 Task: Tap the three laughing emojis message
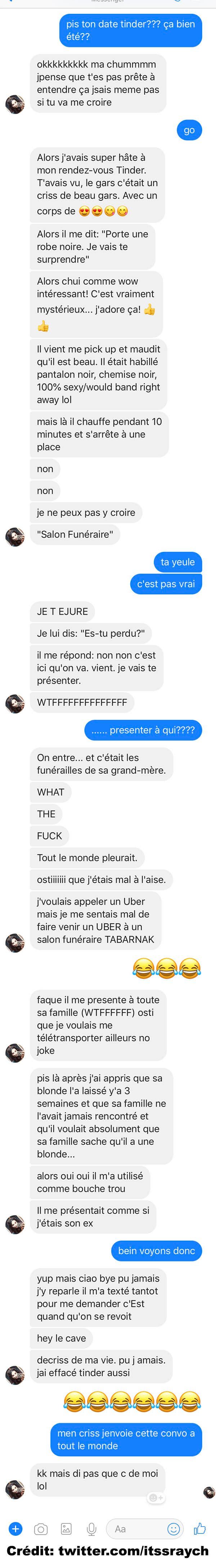point(167,968)
